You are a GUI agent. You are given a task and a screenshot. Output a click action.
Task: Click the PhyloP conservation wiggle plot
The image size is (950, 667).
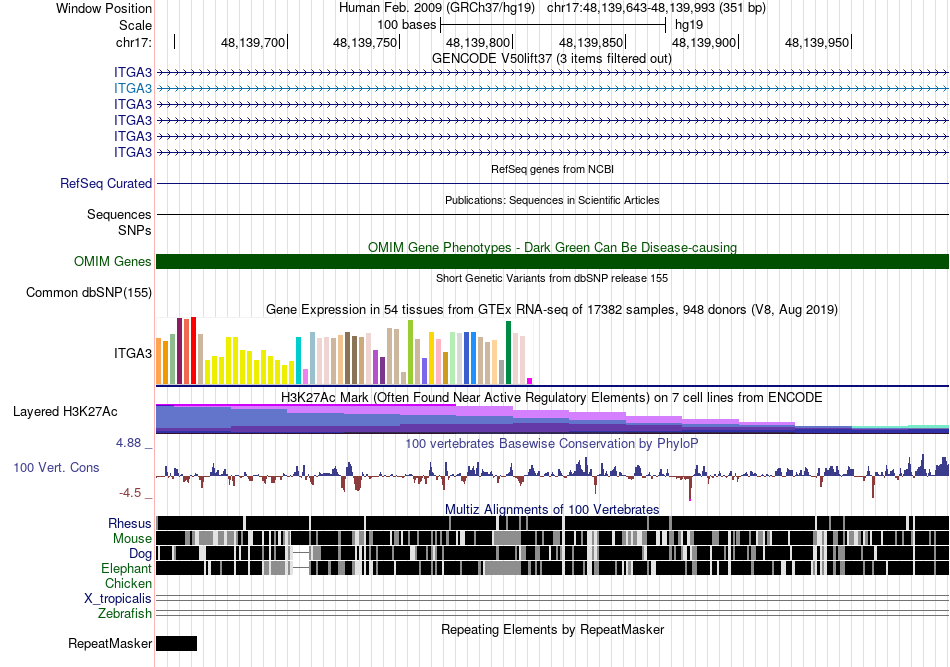pos(552,476)
